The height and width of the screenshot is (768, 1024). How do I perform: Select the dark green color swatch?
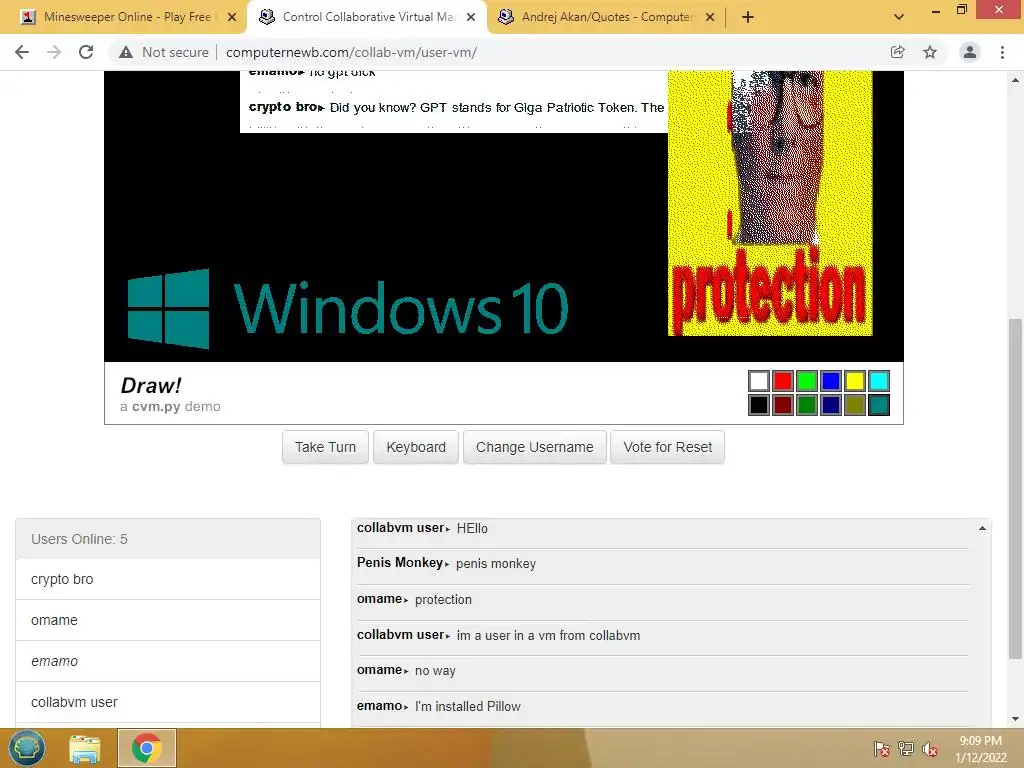pos(807,405)
